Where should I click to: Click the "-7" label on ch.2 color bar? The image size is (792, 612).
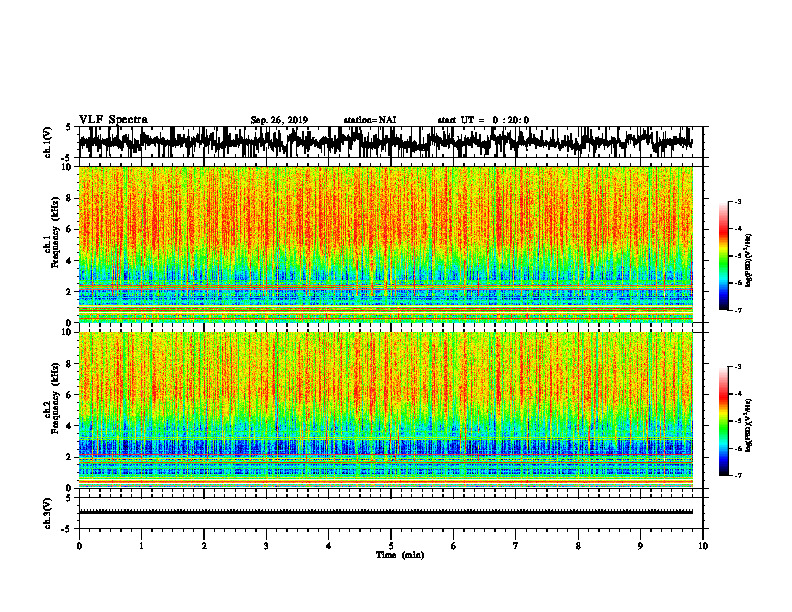click(x=738, y=475)
